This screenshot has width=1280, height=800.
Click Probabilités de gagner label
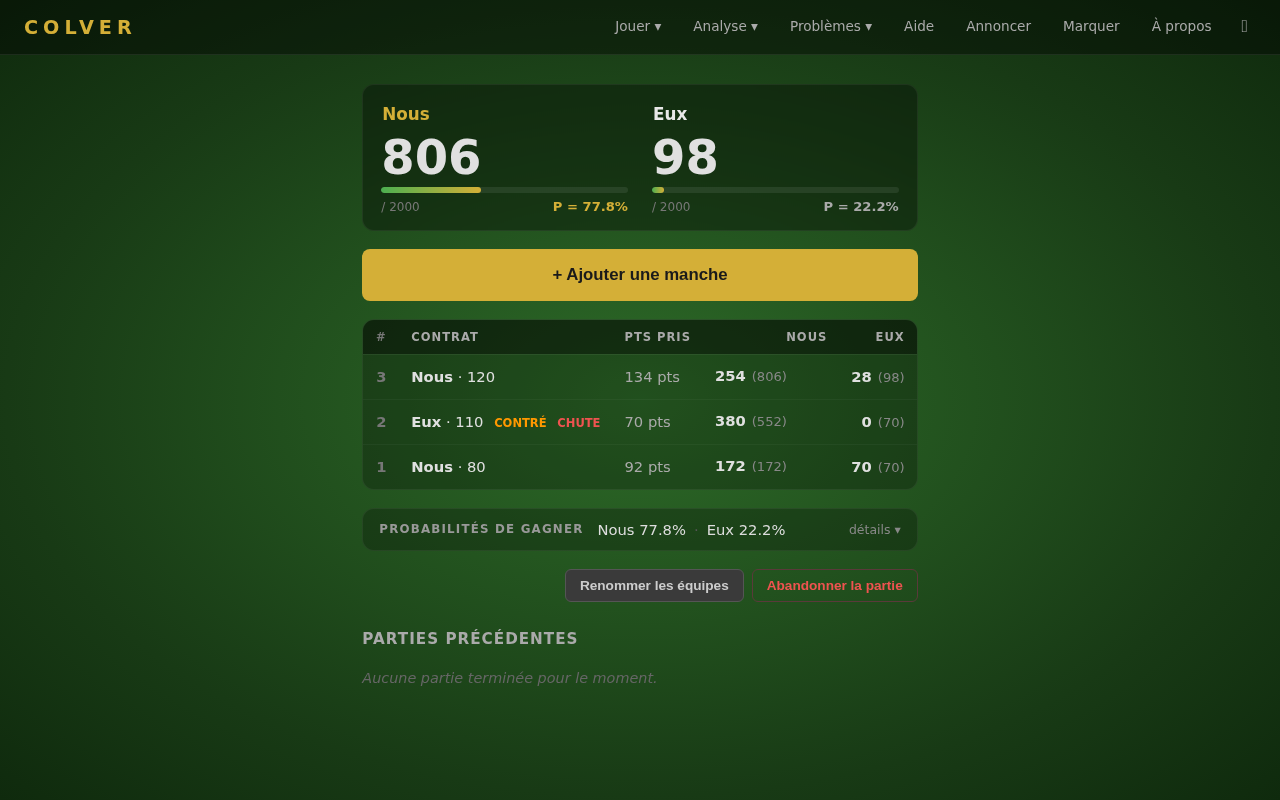click(481, 529)
